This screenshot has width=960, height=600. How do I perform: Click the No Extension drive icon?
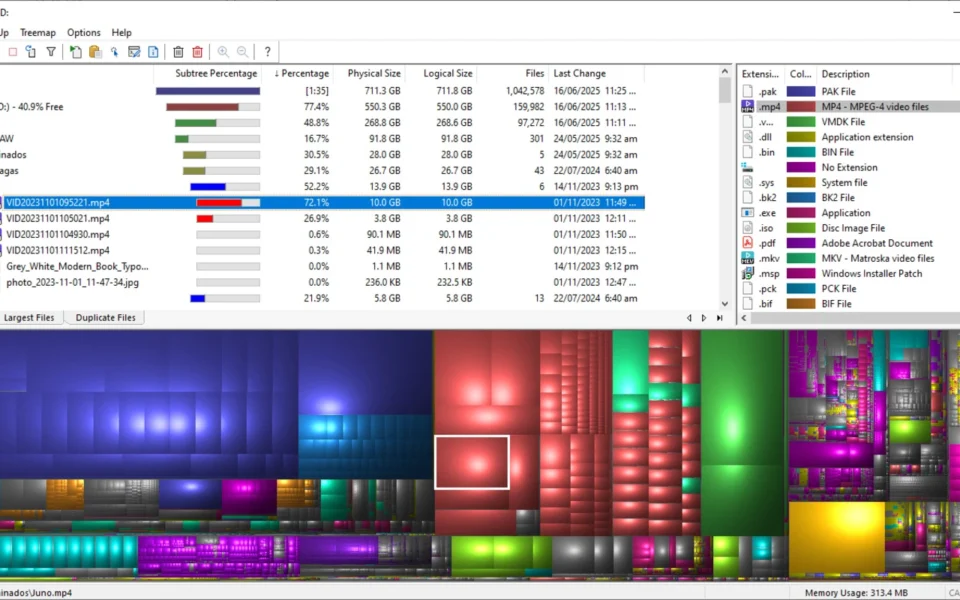747,167
